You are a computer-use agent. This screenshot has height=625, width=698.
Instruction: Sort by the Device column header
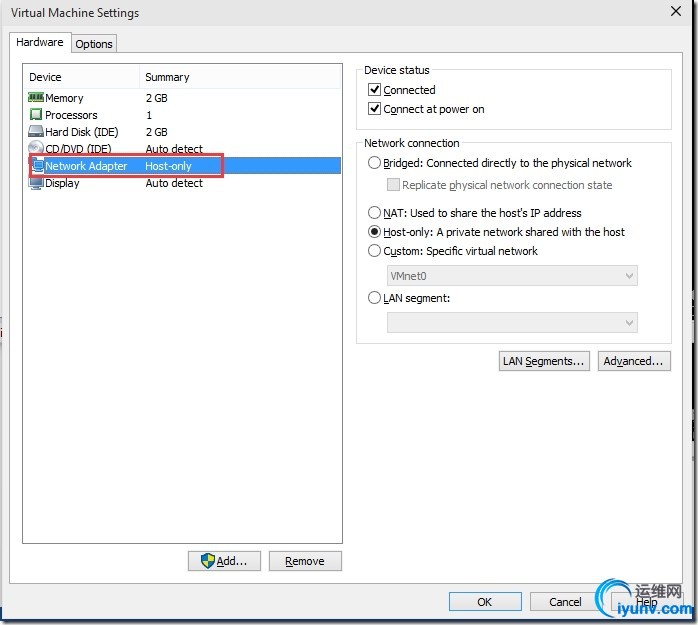click(x=45, y=77)
